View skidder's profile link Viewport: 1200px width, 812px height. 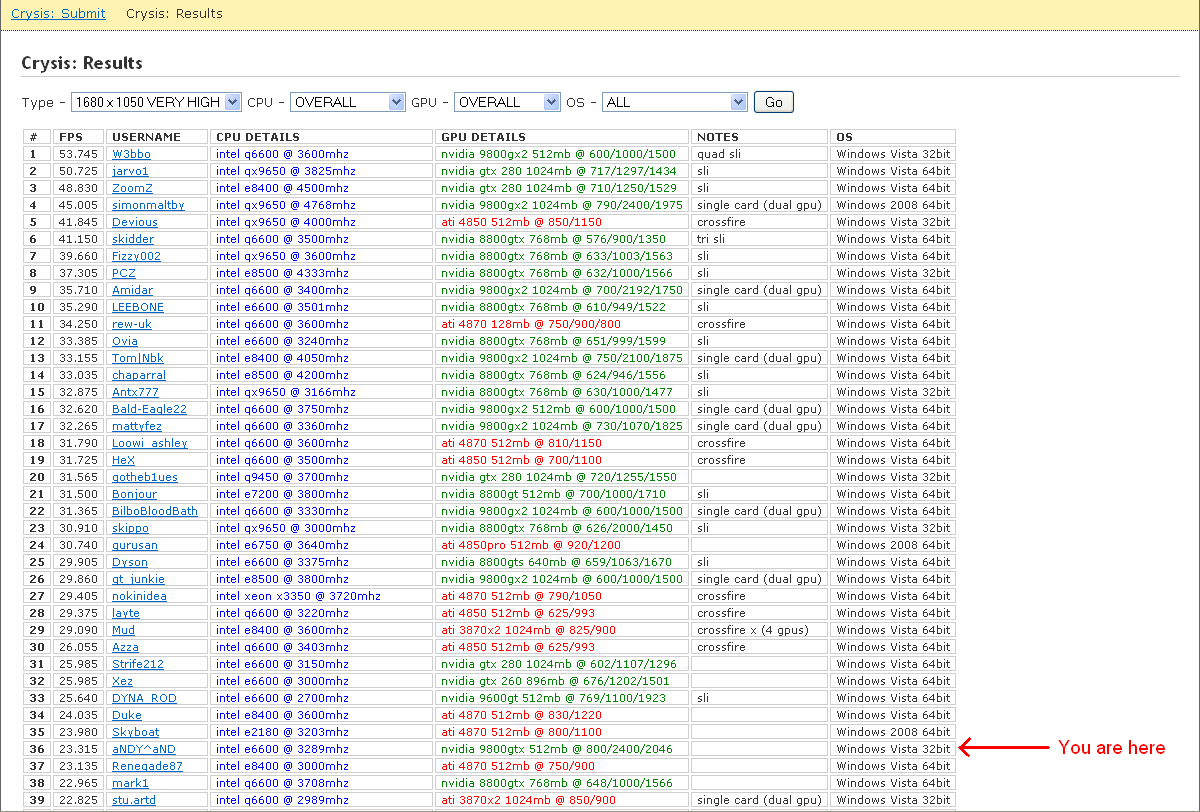coord(133,239)
